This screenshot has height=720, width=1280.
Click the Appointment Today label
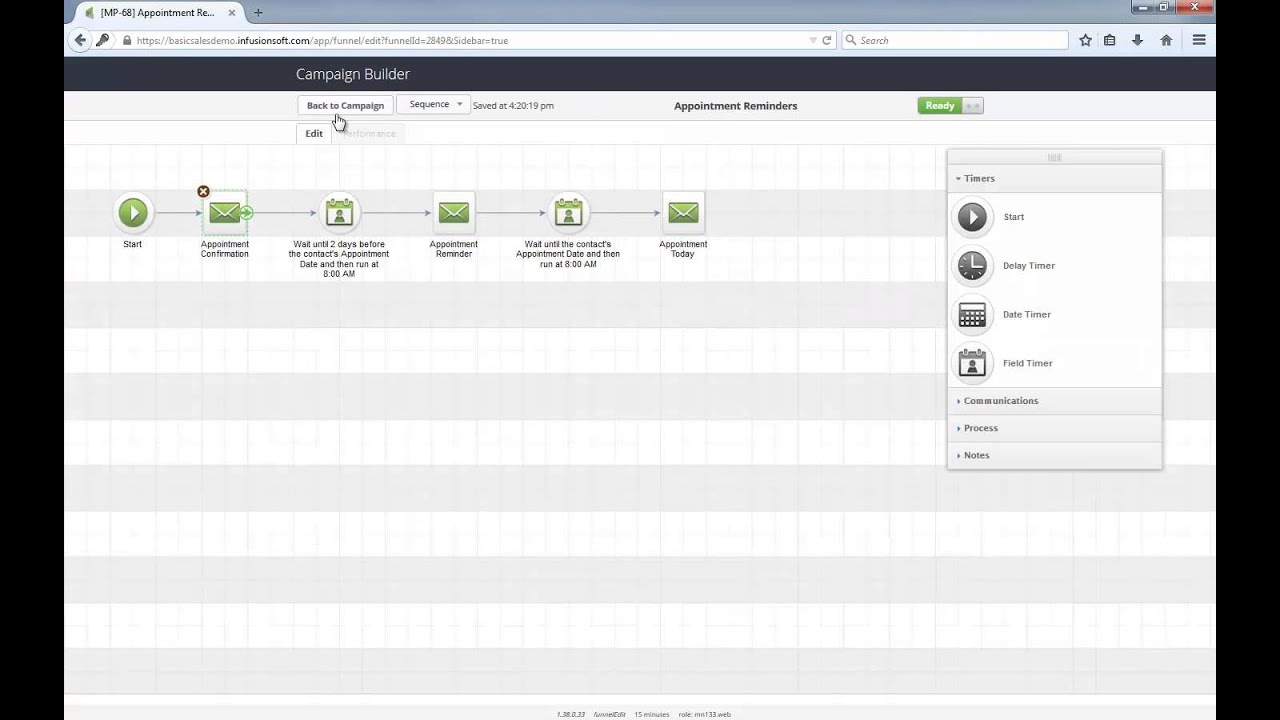coord(683,249)
